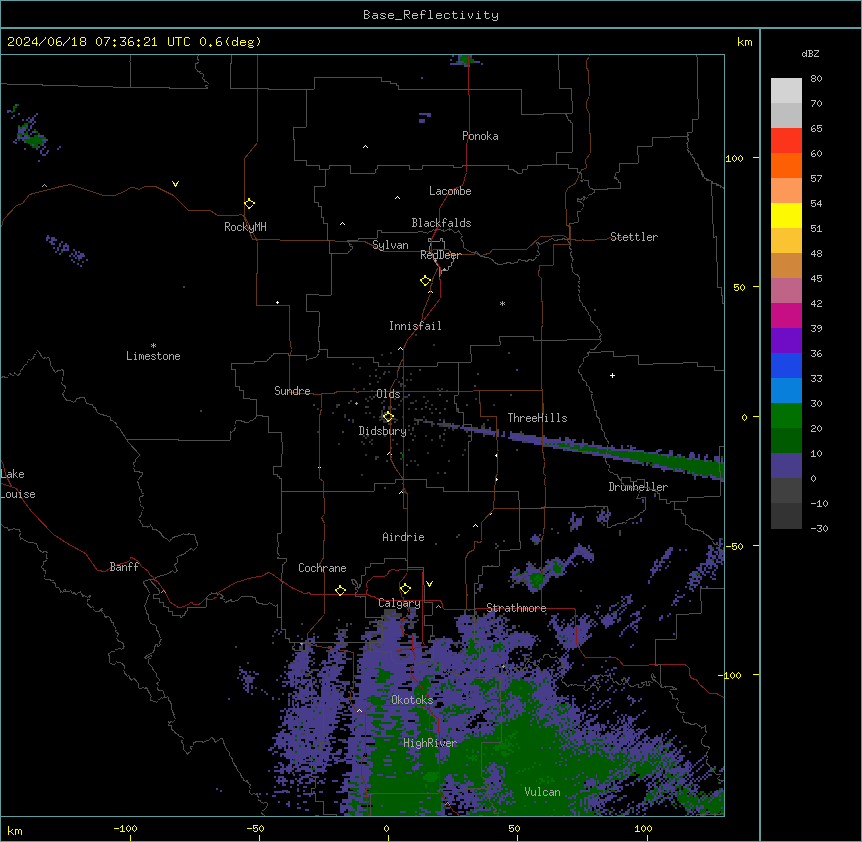Click the yellow diamond marker near RockyMH
862x842 pixels.
click(x=249, y=203)
